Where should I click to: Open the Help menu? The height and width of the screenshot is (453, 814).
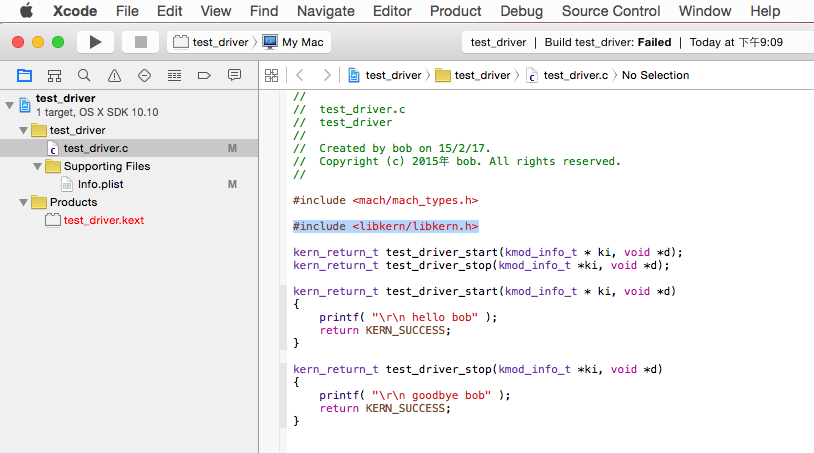[x=765, y=11]
